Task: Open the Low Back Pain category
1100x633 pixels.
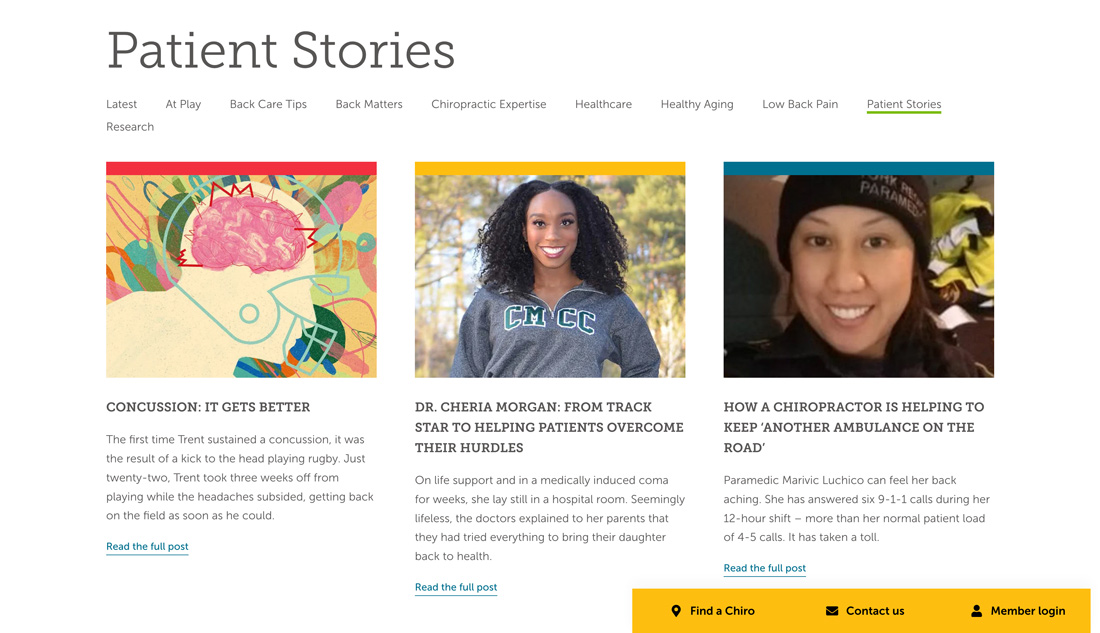Action: 799,104
